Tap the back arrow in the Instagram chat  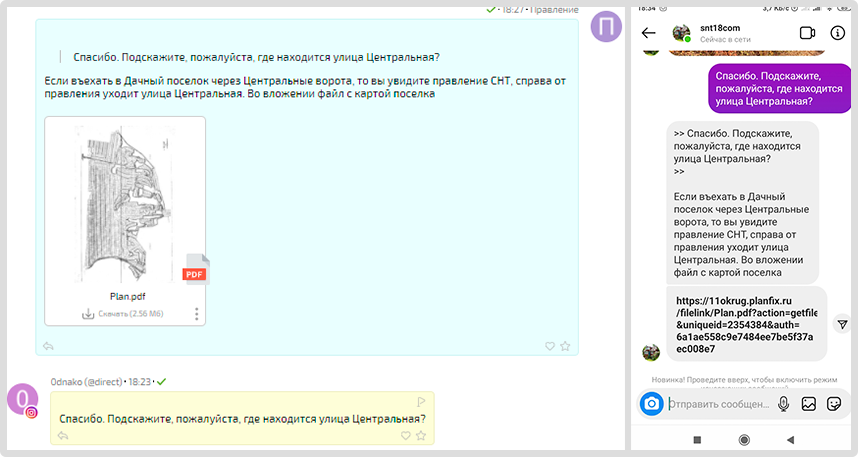click(648, 33)
